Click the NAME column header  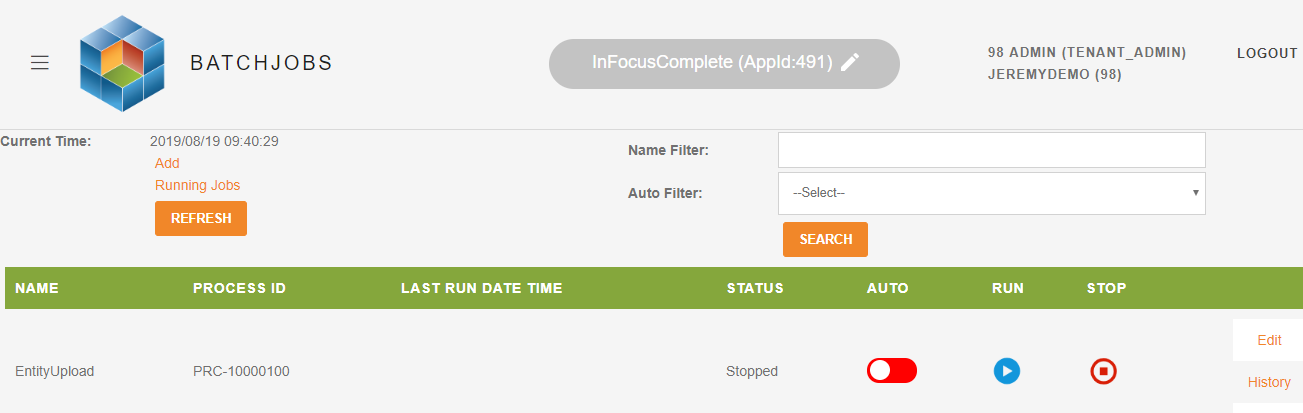coord(37,288)
